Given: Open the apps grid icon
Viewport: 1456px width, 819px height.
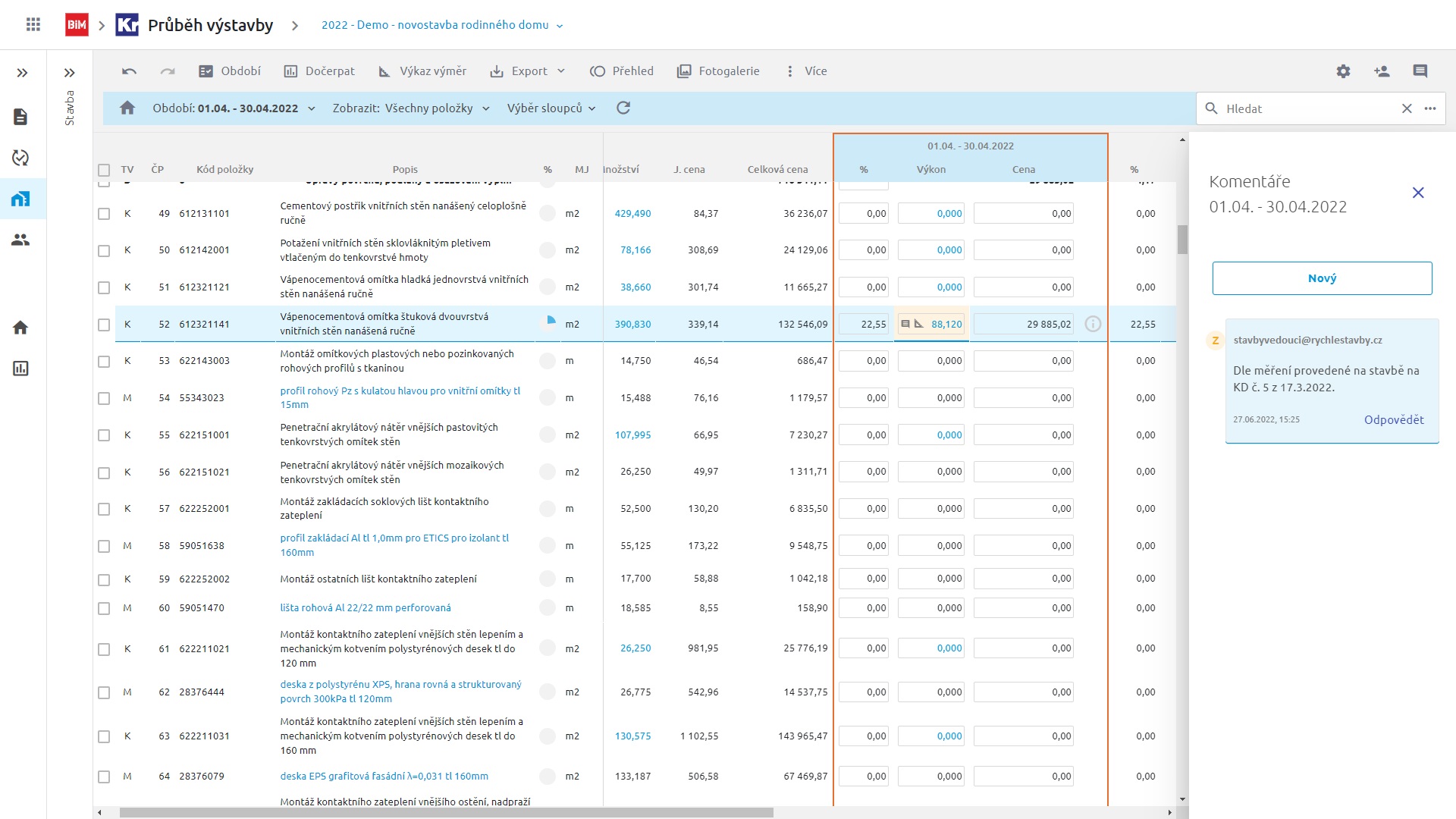Looking at the screenshot, I should [33, 25].
